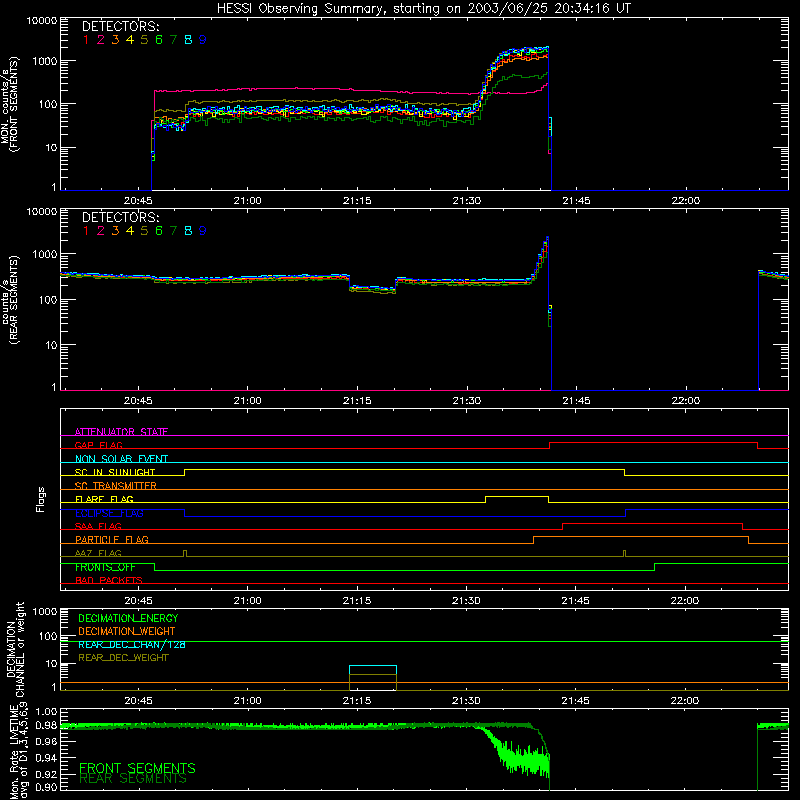Click dark green detector number 7 in the rear-segments legend
Image resolution: width=800 pixels, height=800 pixels.
click(x=173, y=231)
